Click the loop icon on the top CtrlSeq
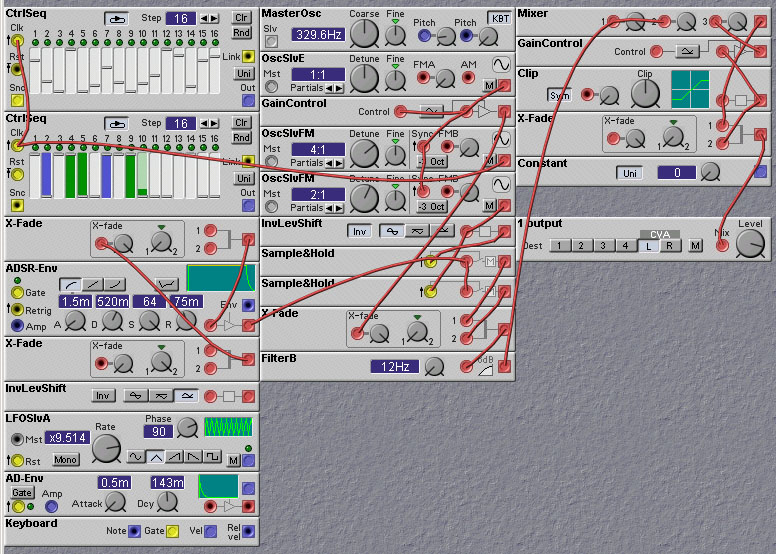The width and height of the screenshot is (776, 554). click(117, 18)
